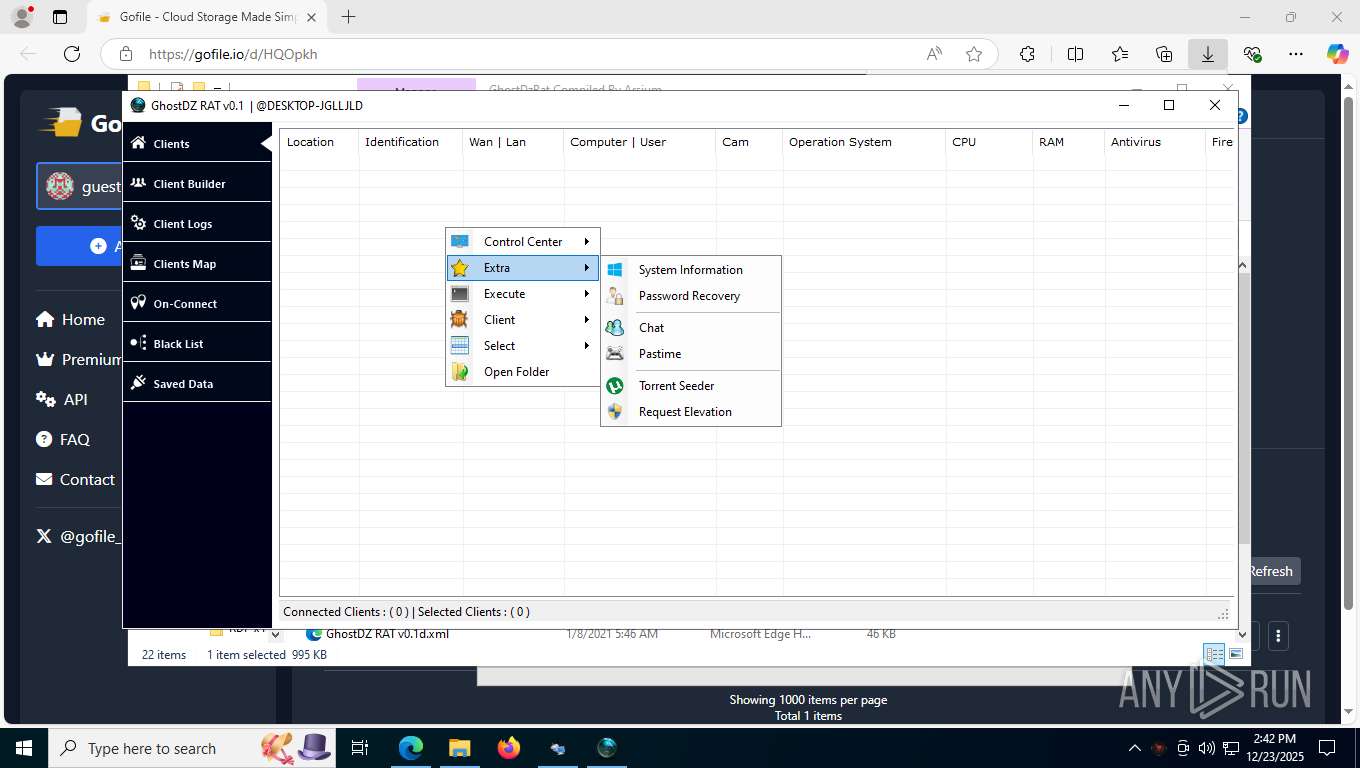Choose Pastime menu entry
The height and width of the screenshot is (768, 1360).
click(x=691, y=353)
